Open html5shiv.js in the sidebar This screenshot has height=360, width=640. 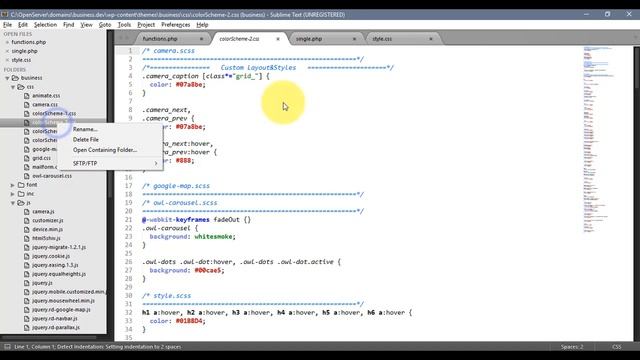[46, 238]
